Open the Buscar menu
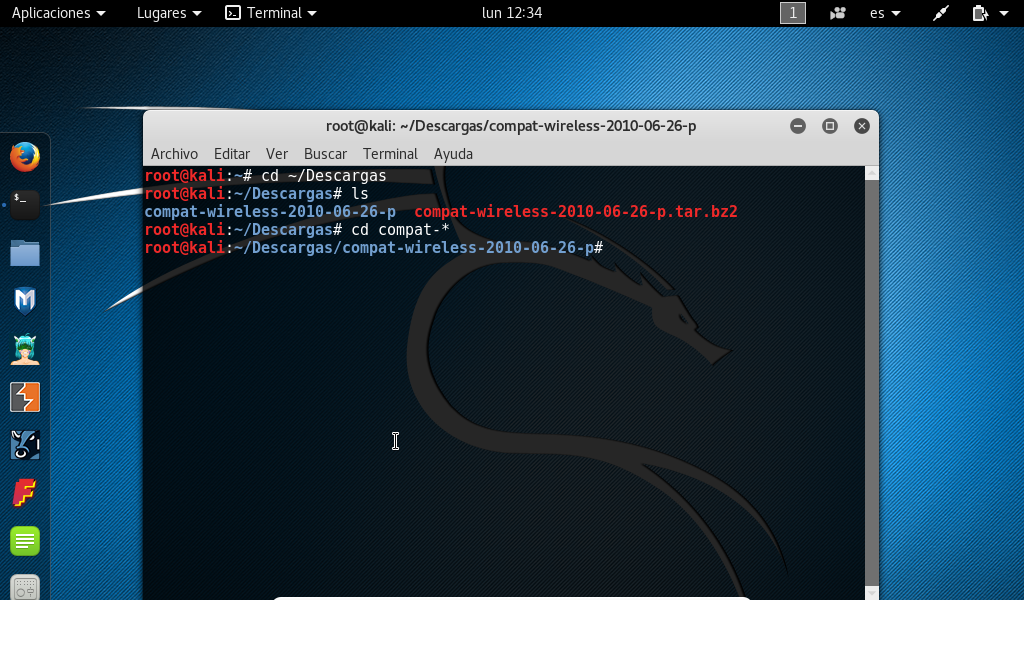 pyautogui.click(x=325, y=154)
